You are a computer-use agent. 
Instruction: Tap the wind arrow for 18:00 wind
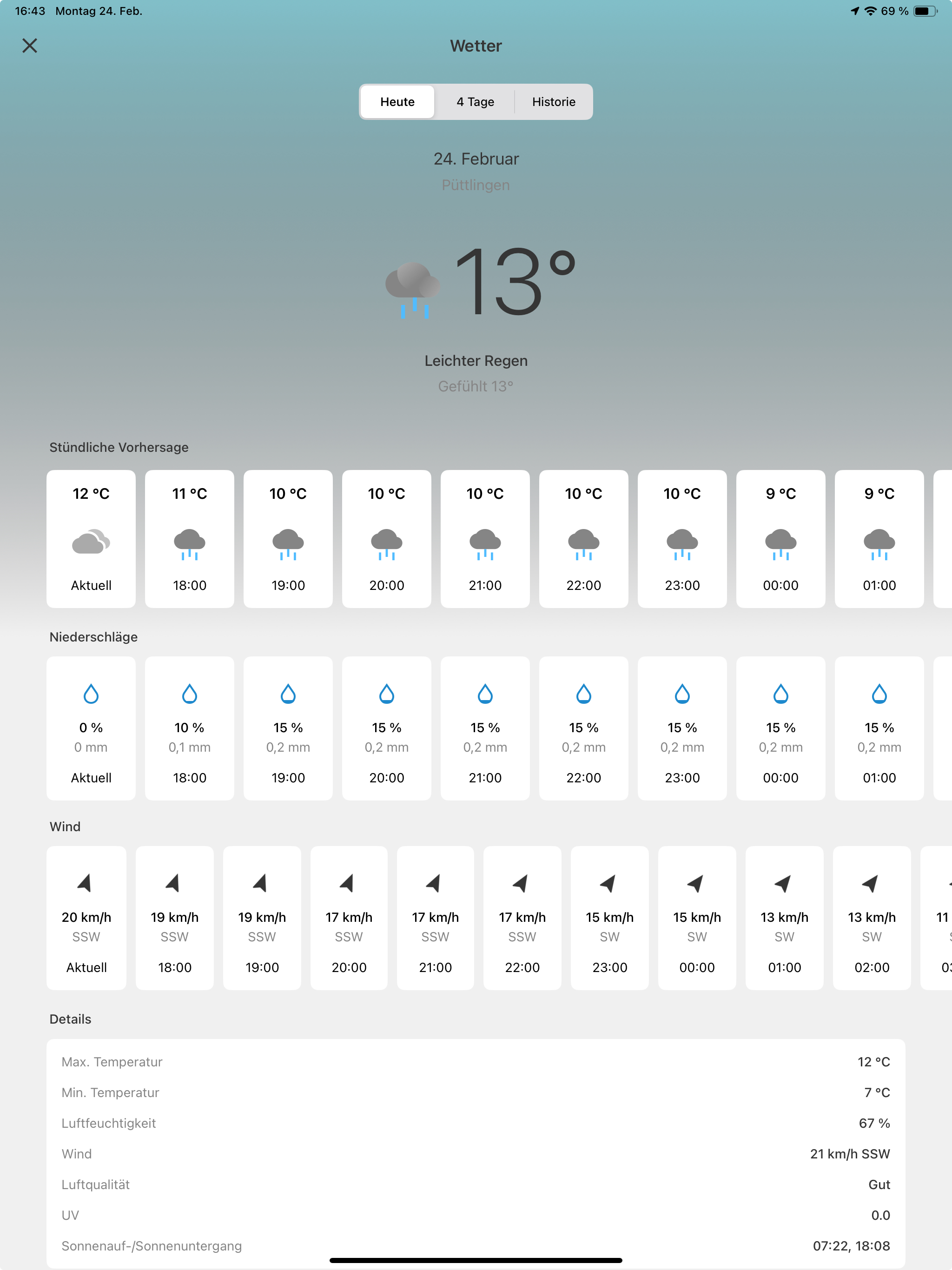[x=173, y=883]
